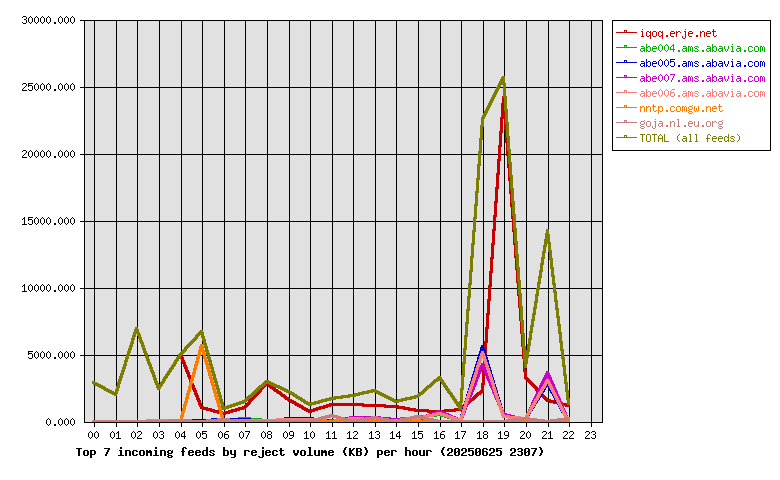Image resolution: width=780 pixels, height=480 pixels.
Task: Click hour 02 on the x-axis
Action: coord(137,435)
